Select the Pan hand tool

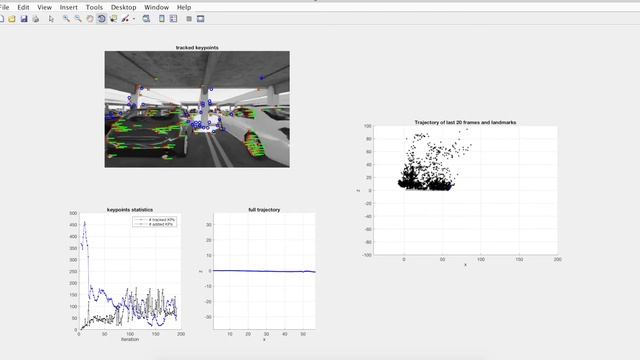pos(90,19)
